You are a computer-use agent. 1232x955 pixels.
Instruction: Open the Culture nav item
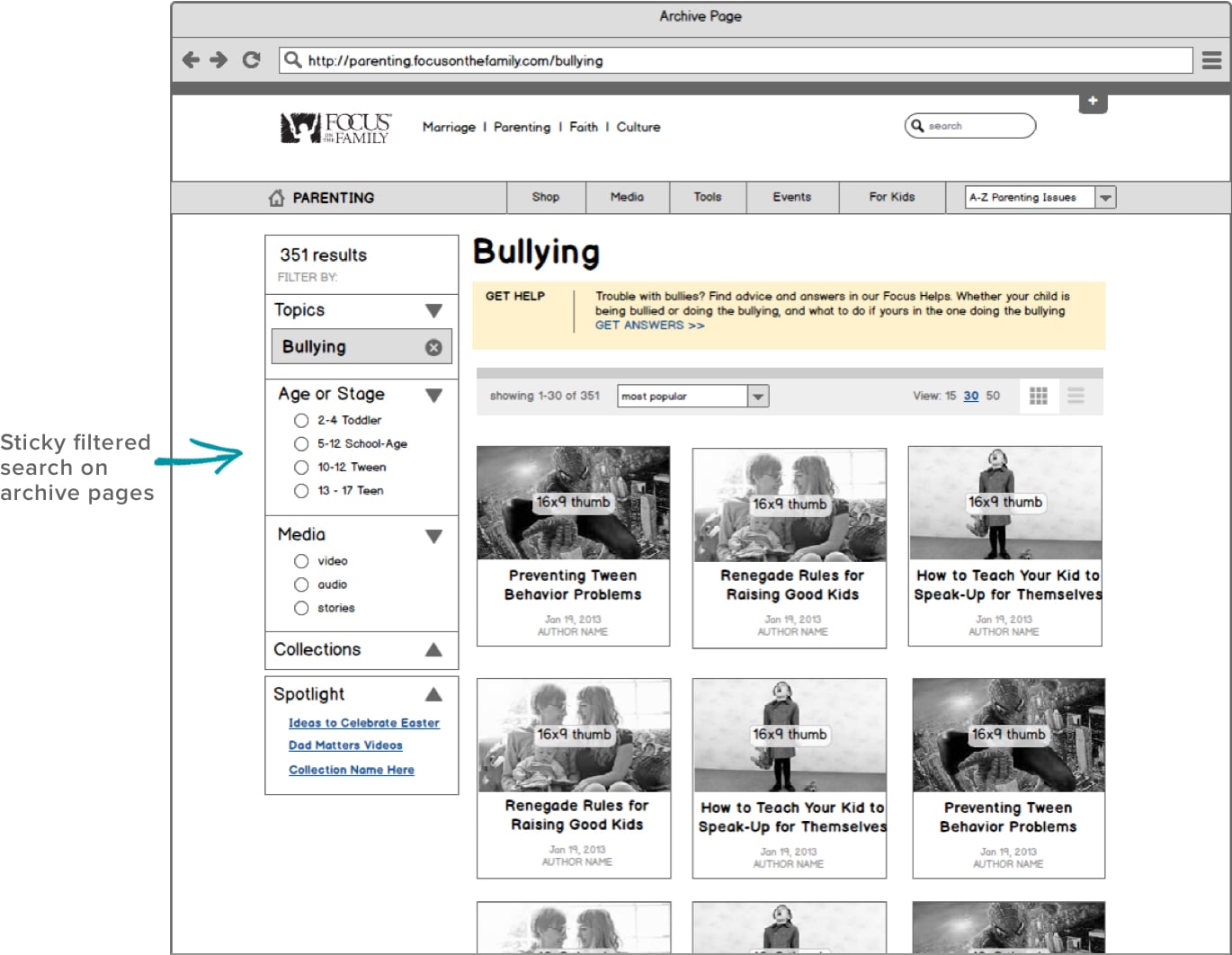pos(638,128)
